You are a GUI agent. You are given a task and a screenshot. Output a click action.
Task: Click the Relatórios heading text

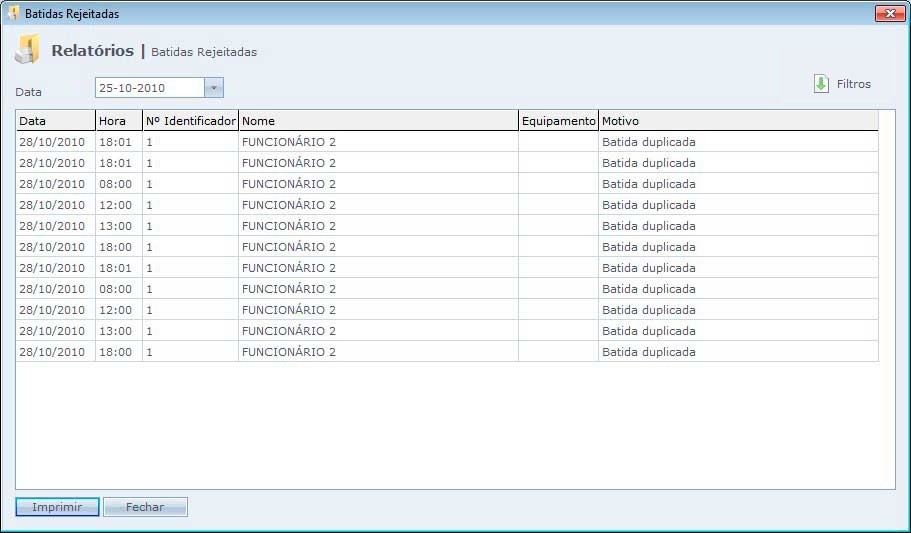click(92, 50)
